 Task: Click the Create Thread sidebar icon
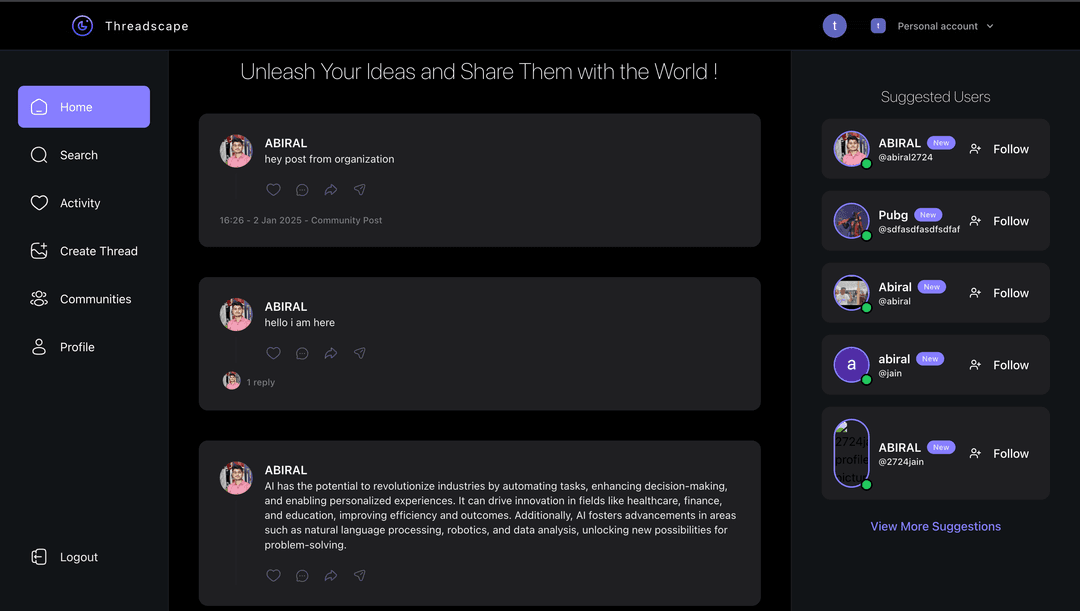coord(39,251)
